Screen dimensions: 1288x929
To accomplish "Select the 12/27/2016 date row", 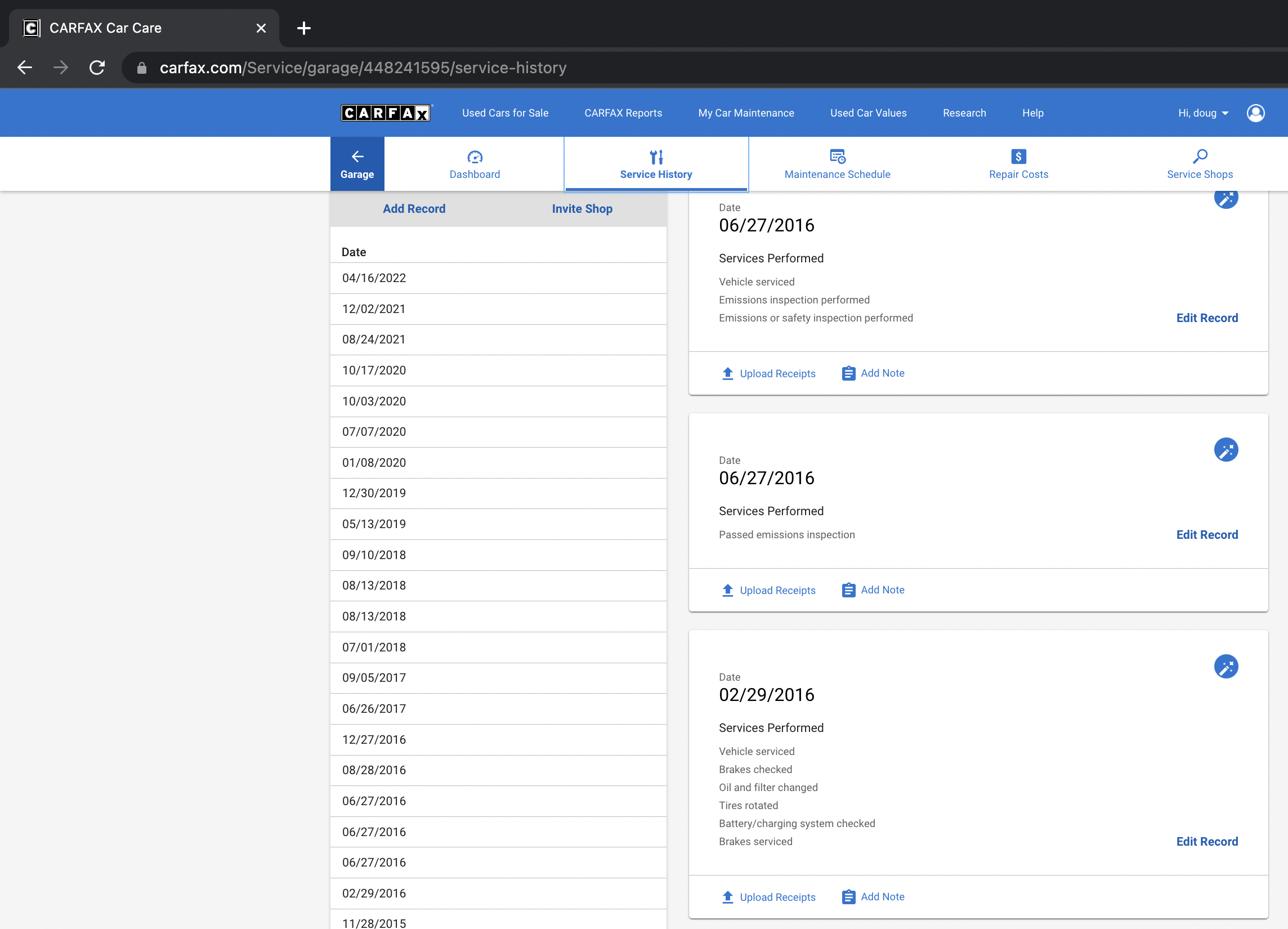I will (x=498, y=739).
